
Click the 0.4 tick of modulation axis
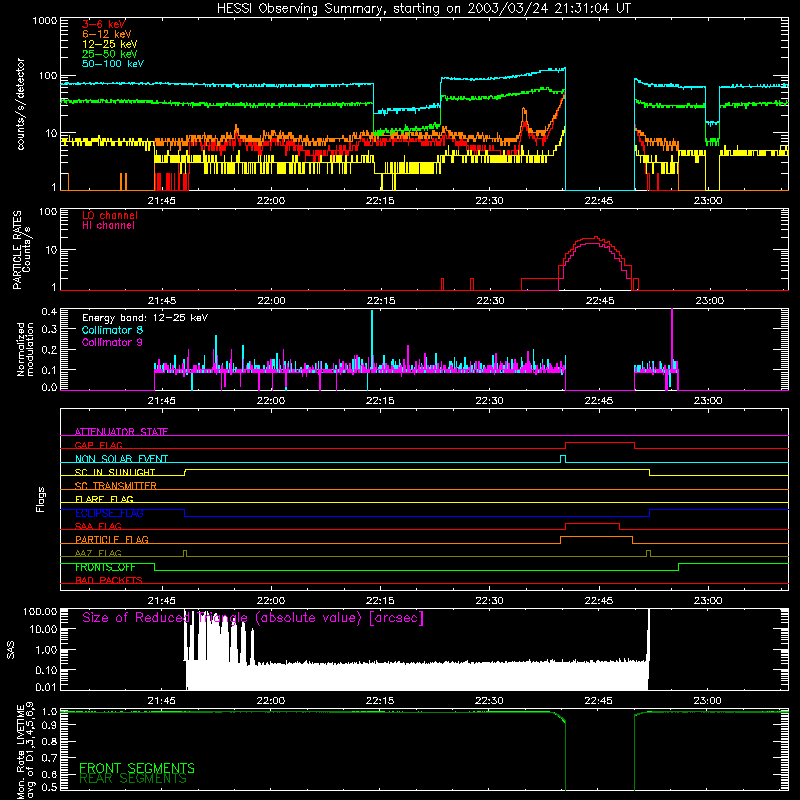click(49, 312)
